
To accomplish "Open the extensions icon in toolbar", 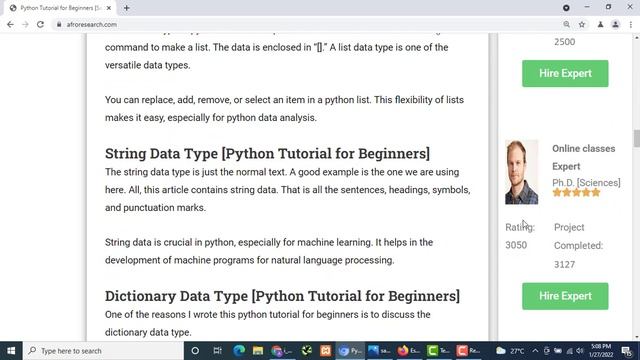I will [600, 24].
